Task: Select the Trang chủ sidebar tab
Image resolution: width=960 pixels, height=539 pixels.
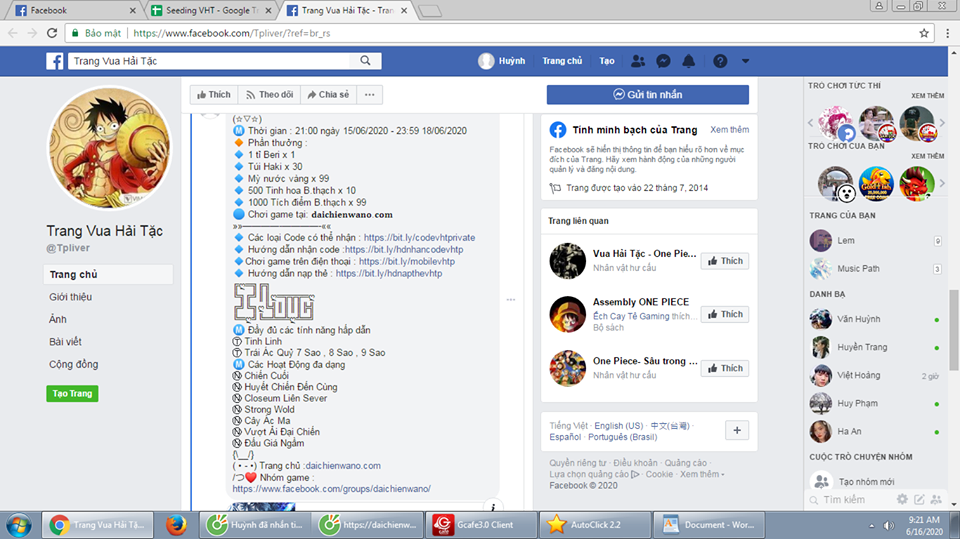Action: pyautogui.click(x=108, y=274)
